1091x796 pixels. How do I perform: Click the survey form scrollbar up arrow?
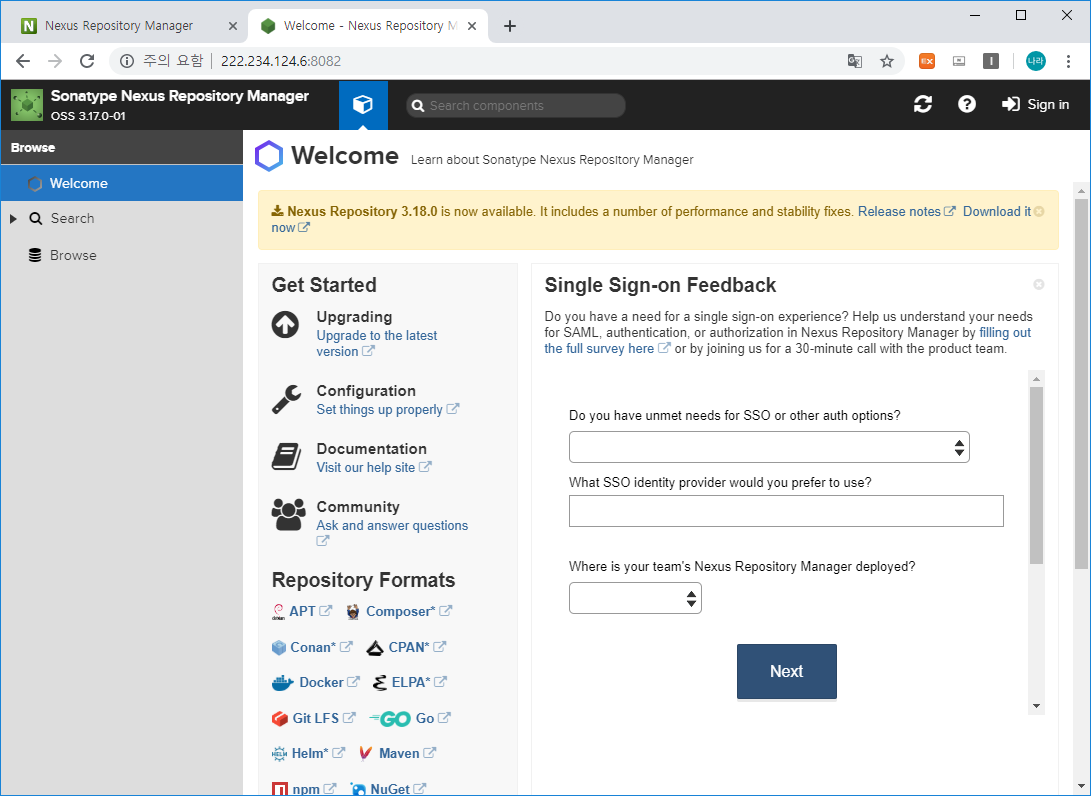pos(1036,379)
